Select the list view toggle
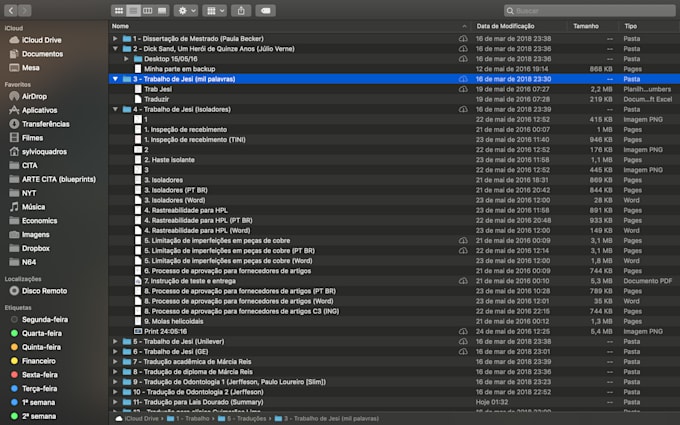 (x=133, y=10)
